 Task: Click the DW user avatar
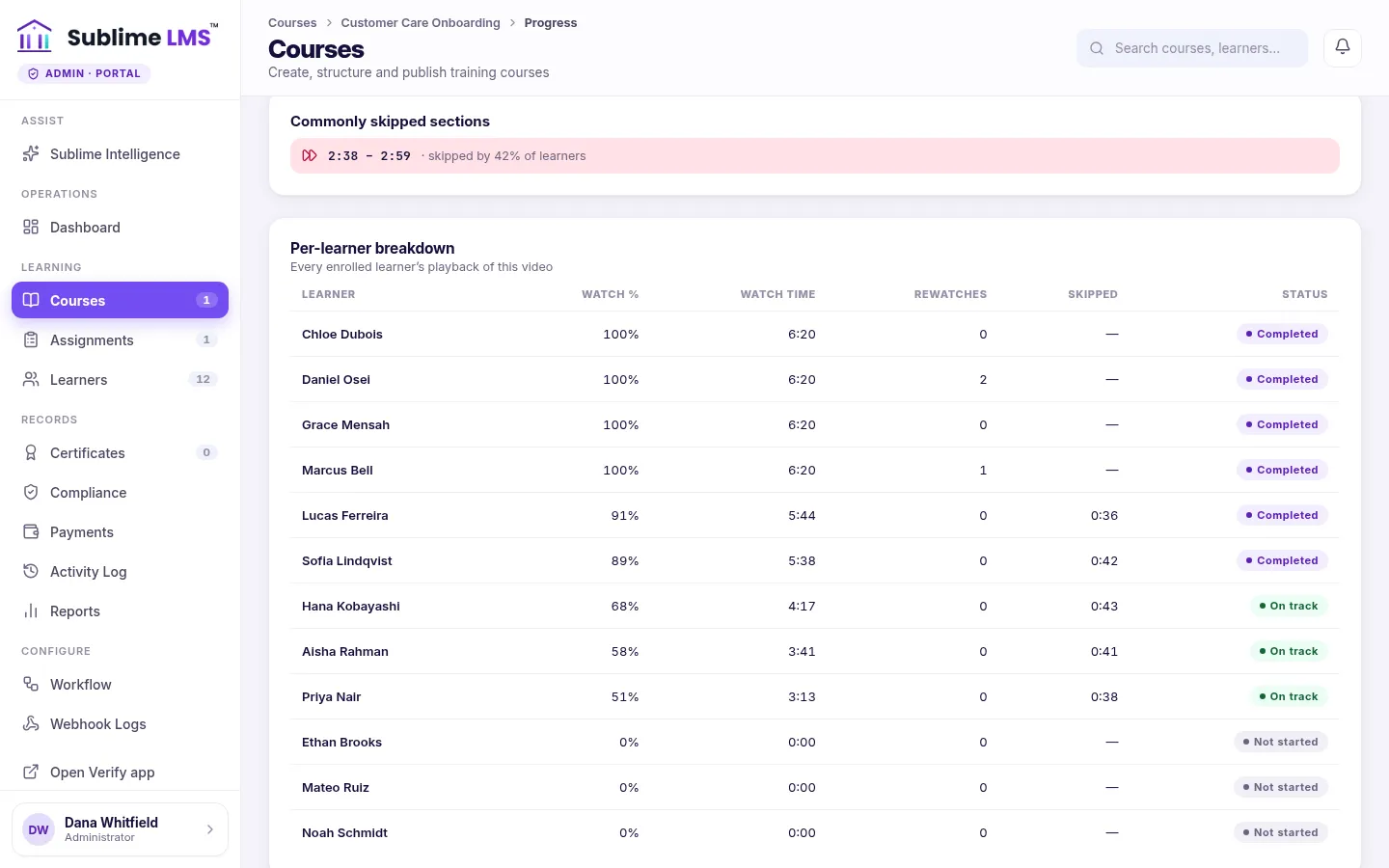39,829
